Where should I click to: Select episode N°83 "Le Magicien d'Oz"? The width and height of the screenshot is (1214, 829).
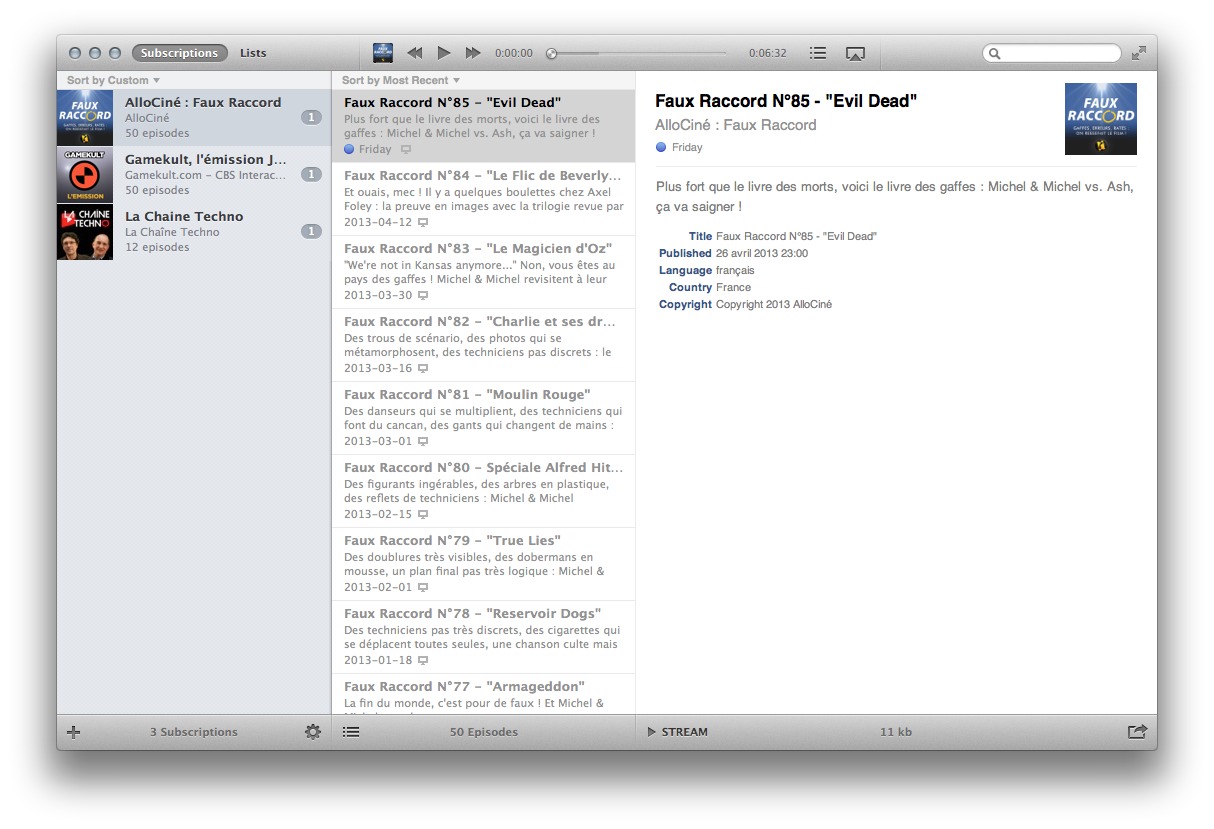point(484,272)
